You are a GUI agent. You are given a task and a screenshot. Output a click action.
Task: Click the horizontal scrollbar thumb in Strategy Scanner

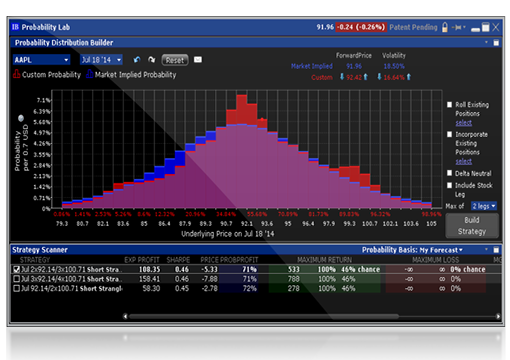(264, 316)
